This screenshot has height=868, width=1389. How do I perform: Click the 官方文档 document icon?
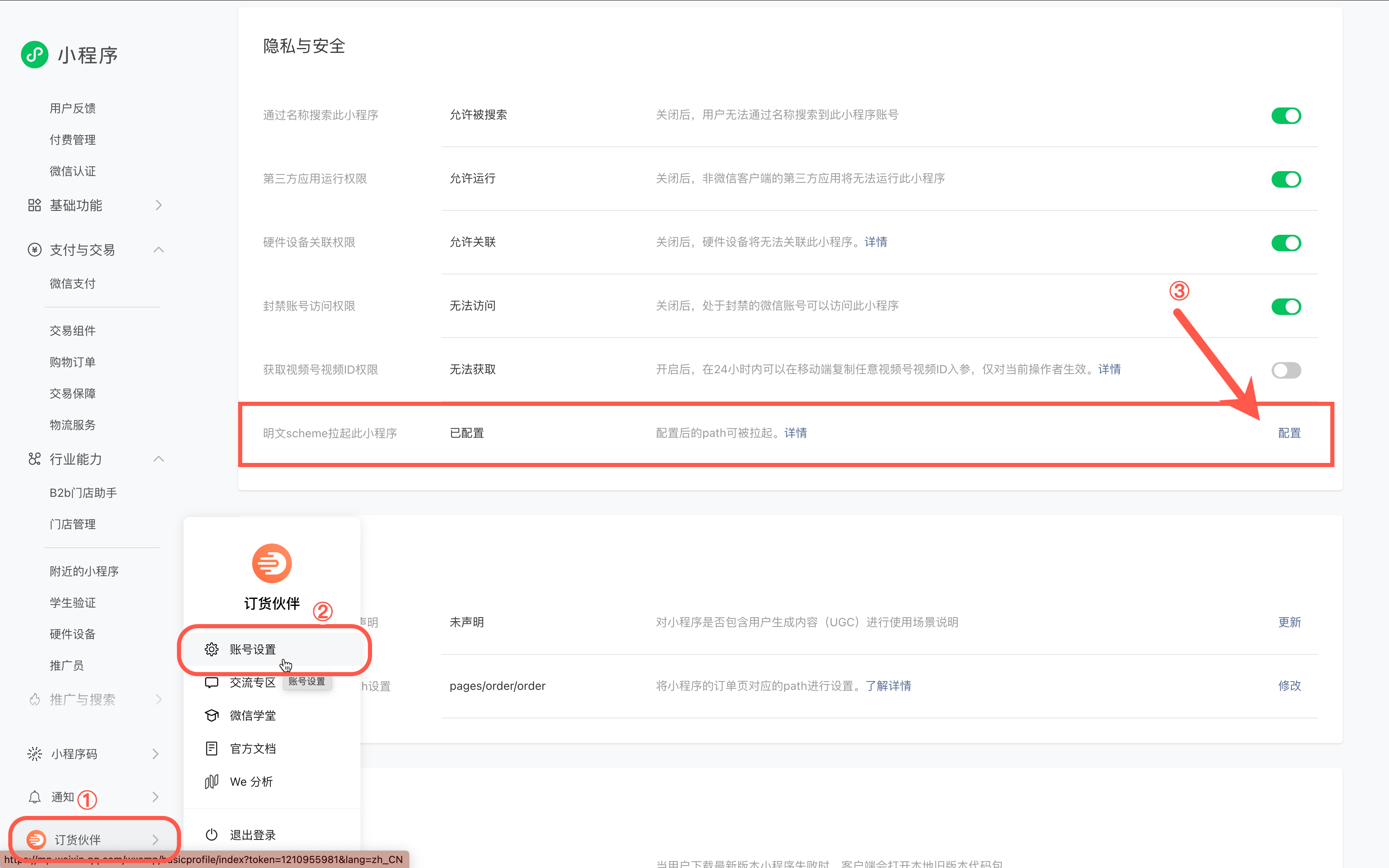click(x=212, y=749)
